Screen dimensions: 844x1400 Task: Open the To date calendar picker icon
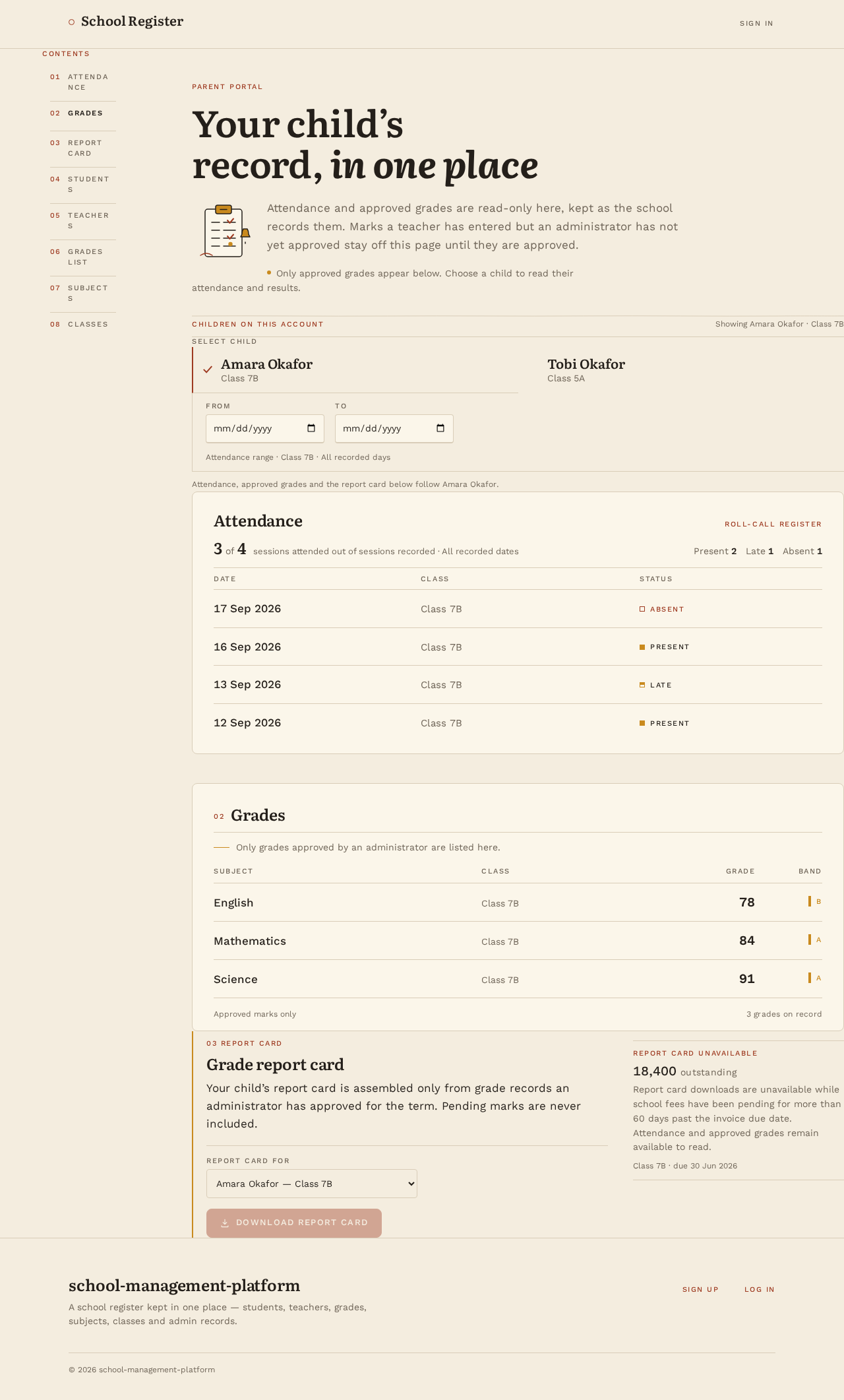pyautogui.click(x=440, y=428)
